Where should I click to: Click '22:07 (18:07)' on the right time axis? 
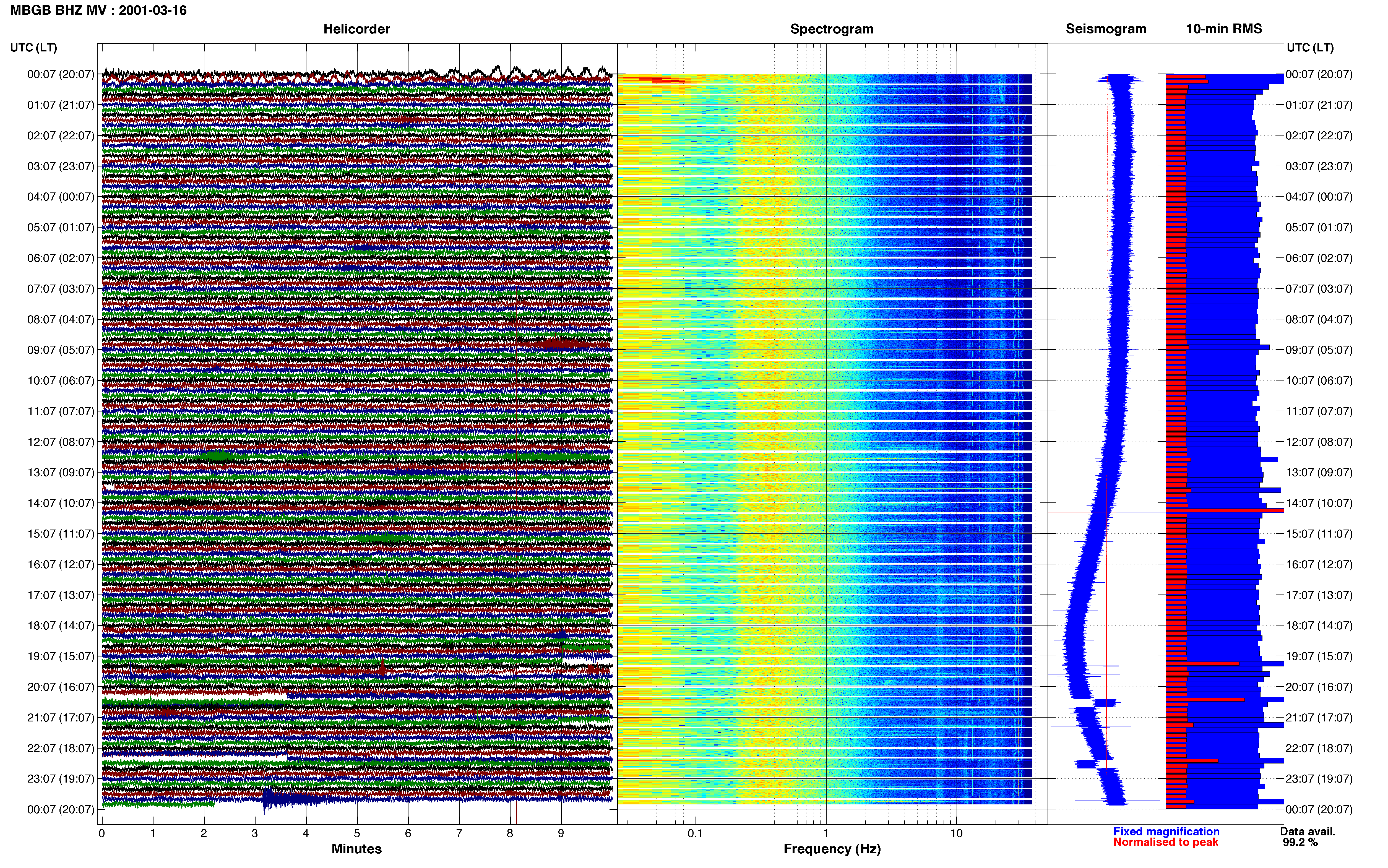coord(1319,748)
